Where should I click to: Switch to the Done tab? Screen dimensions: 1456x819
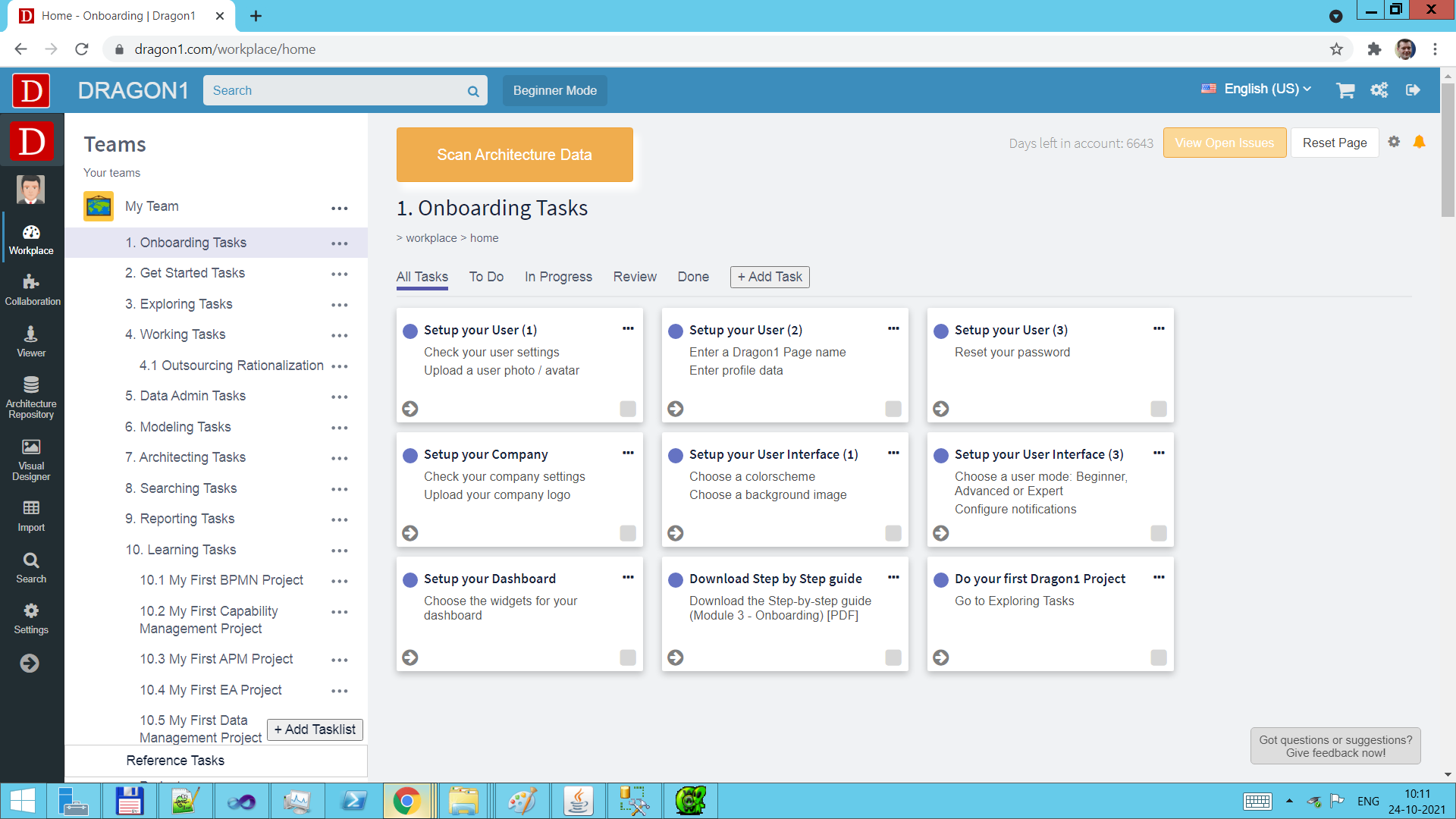(x=693, y=277)
